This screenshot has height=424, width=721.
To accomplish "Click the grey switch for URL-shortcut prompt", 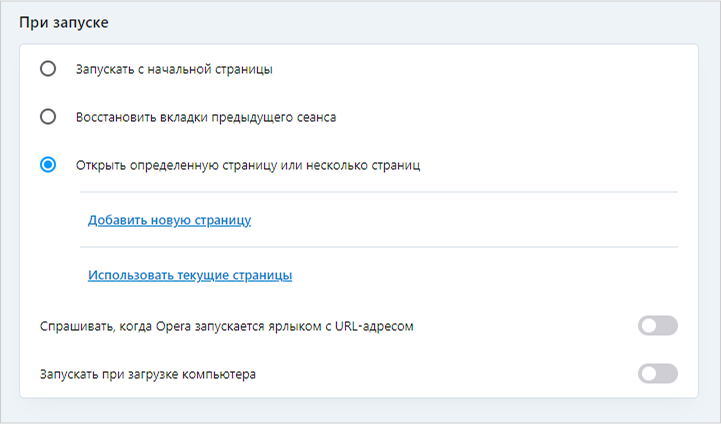I will (x=657, y=326).
